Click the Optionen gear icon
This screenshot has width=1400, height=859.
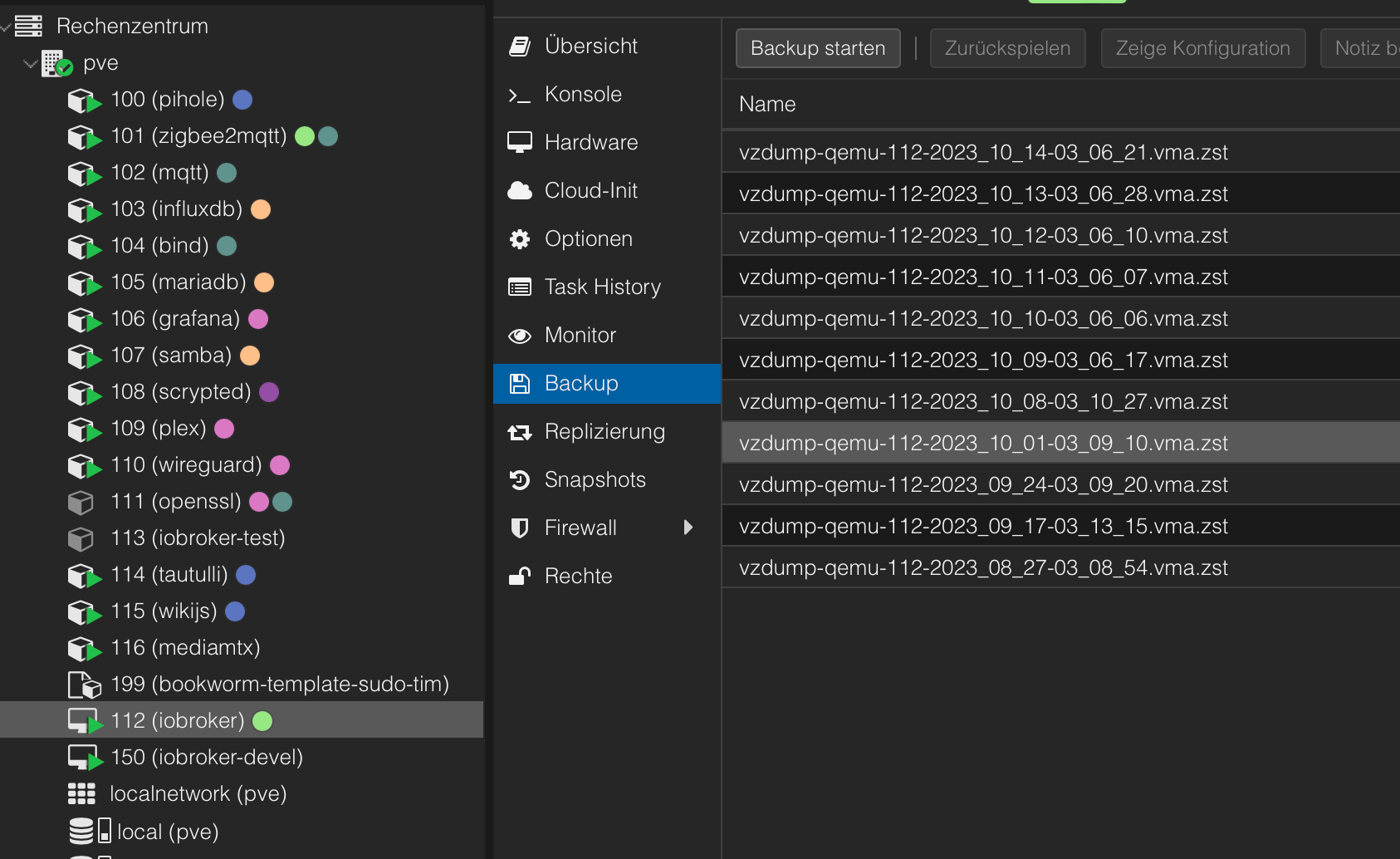(519, 239)
